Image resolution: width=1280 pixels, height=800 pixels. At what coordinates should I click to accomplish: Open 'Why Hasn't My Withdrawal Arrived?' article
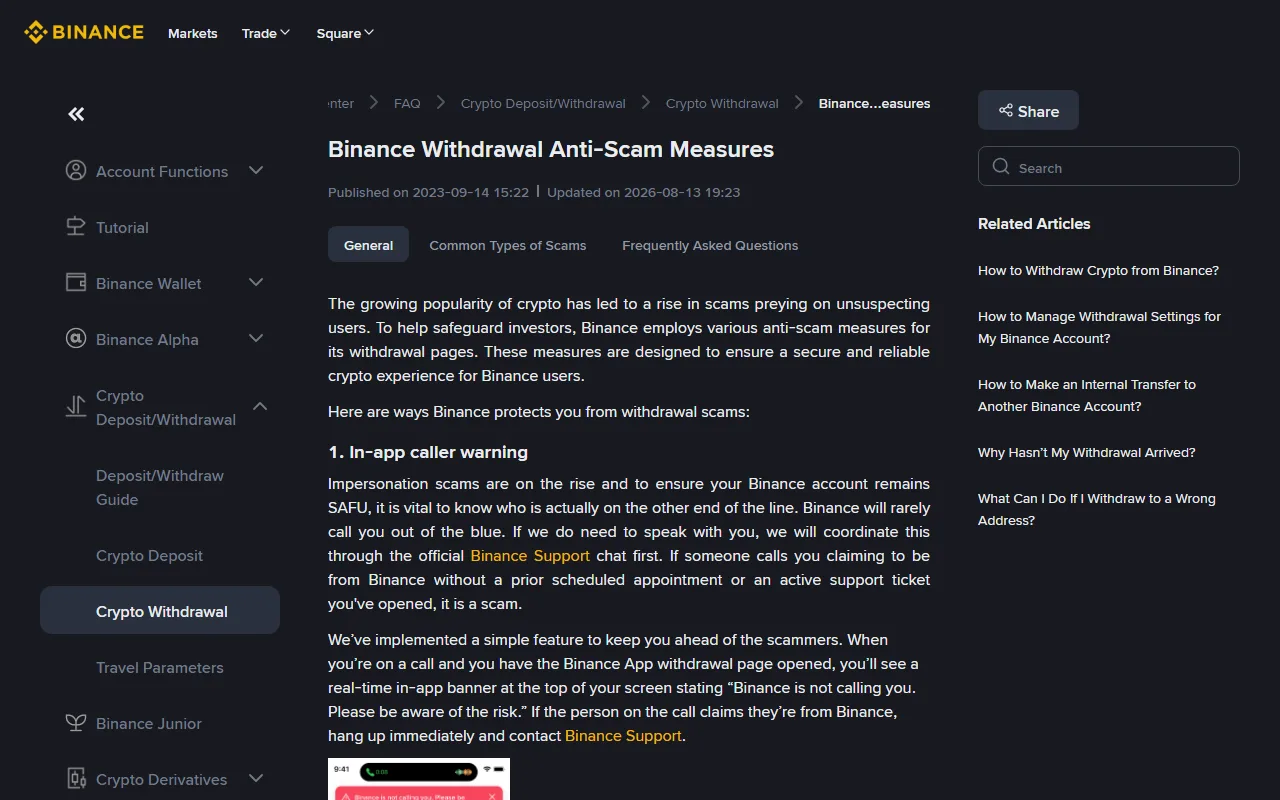pos(1087,453)
